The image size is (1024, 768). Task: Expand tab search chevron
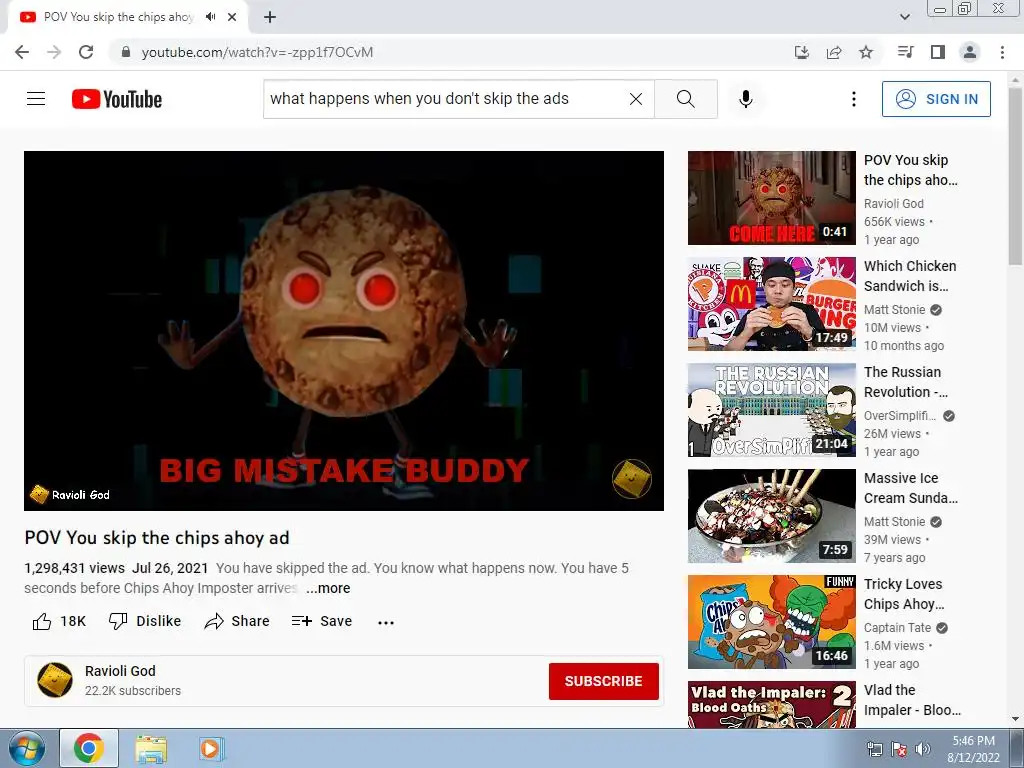905,17
